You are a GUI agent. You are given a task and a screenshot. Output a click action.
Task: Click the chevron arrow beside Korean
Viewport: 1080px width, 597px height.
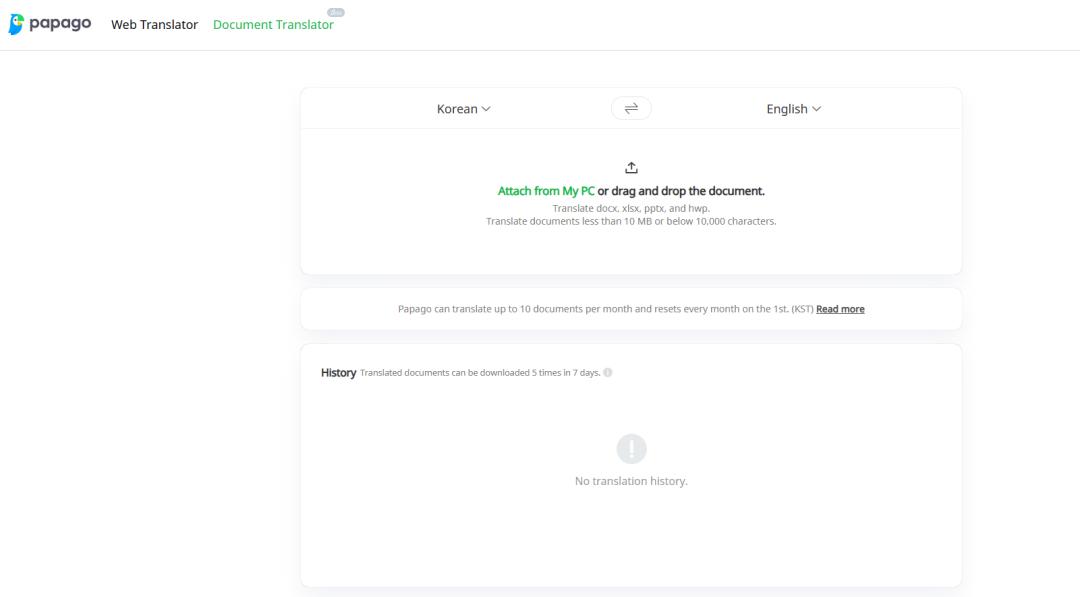487,109
